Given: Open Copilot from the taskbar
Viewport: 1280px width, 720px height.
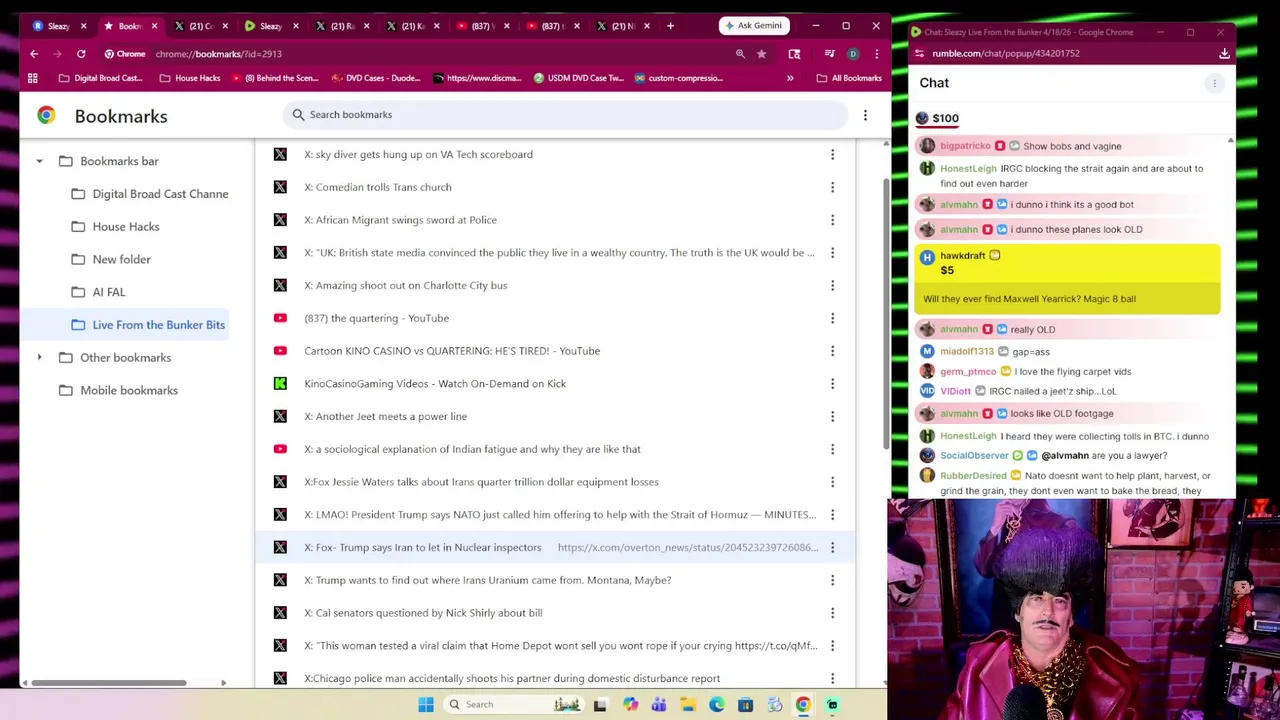Looking at the screenshot, I should 631,705.
